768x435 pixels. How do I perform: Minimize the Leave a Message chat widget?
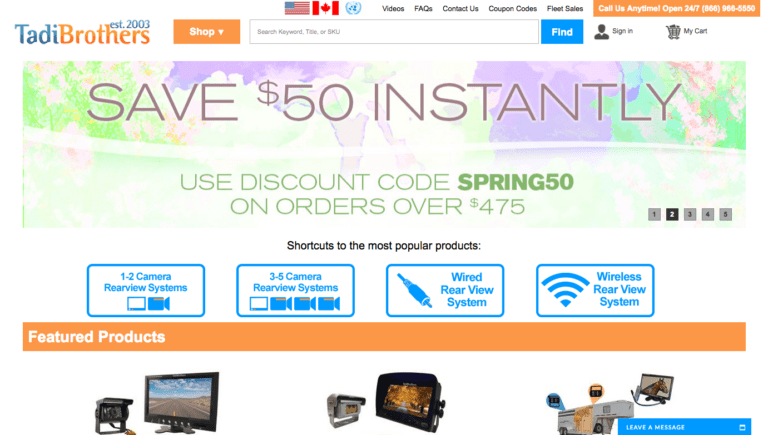(x=742, y=427)
